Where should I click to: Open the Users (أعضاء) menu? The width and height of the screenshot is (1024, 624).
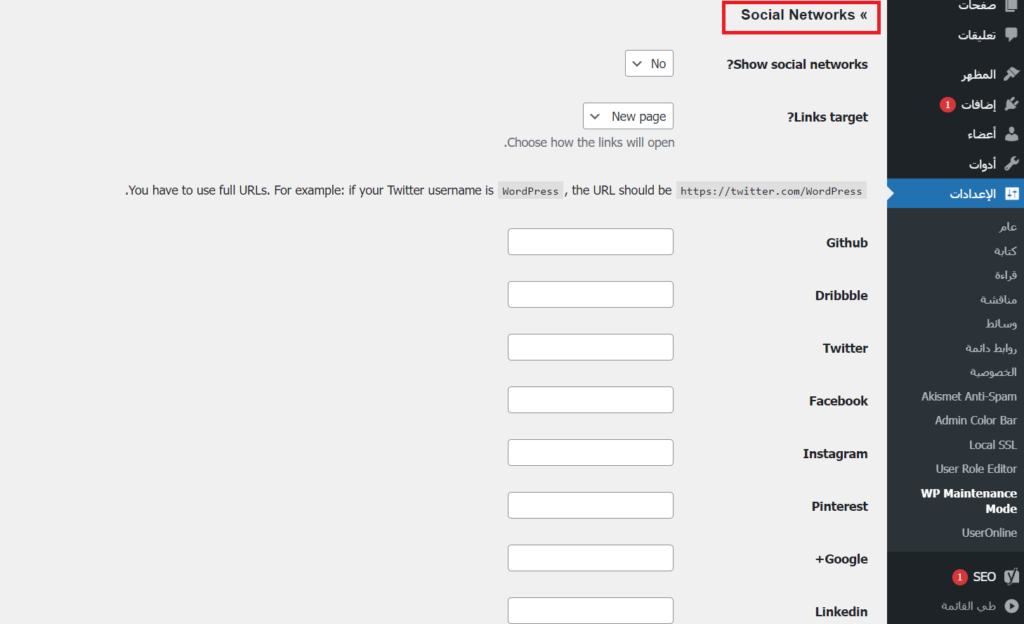click(x=981, y=134)
